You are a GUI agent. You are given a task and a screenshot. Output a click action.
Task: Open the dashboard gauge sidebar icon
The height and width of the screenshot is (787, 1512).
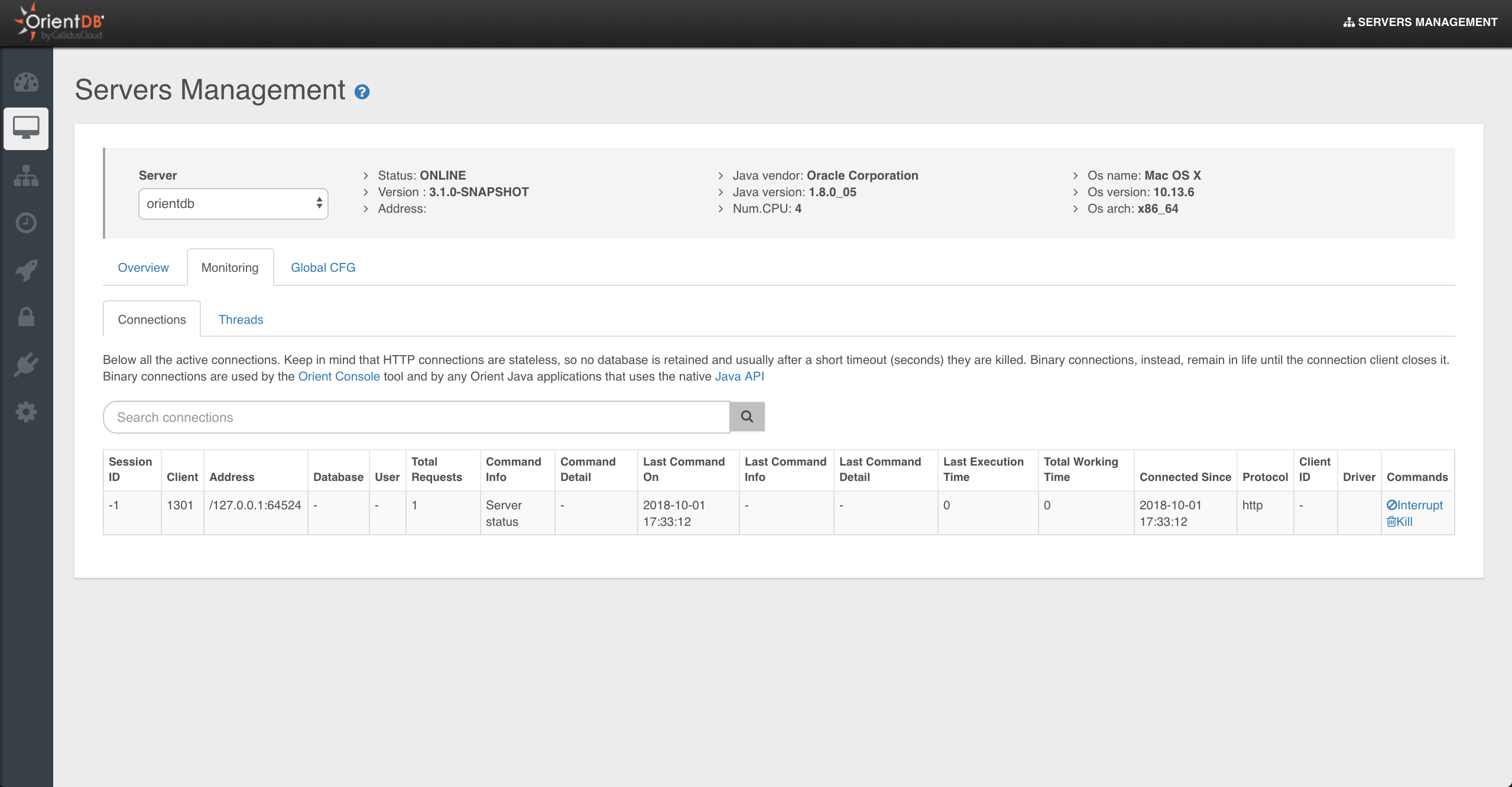coord(26,82)
